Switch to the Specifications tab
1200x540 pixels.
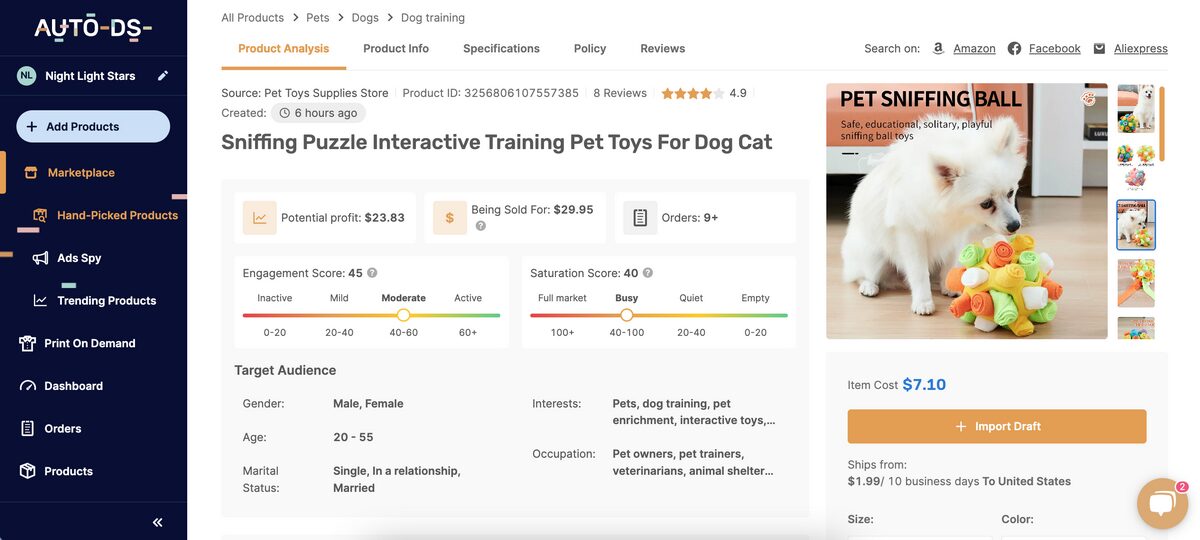point(501,48)
